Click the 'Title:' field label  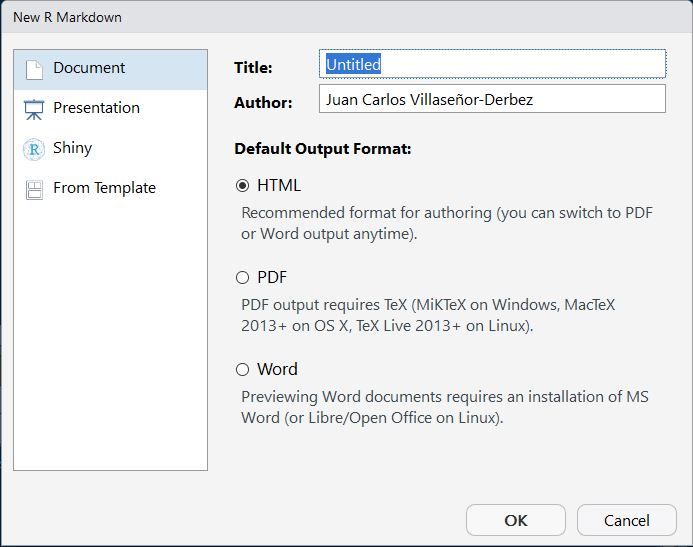pyautogui.click(x=253, y=68)
